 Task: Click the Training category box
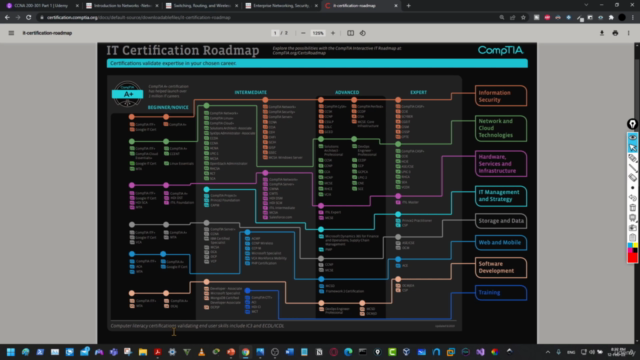pyautogui.click(x=501, y=293)
